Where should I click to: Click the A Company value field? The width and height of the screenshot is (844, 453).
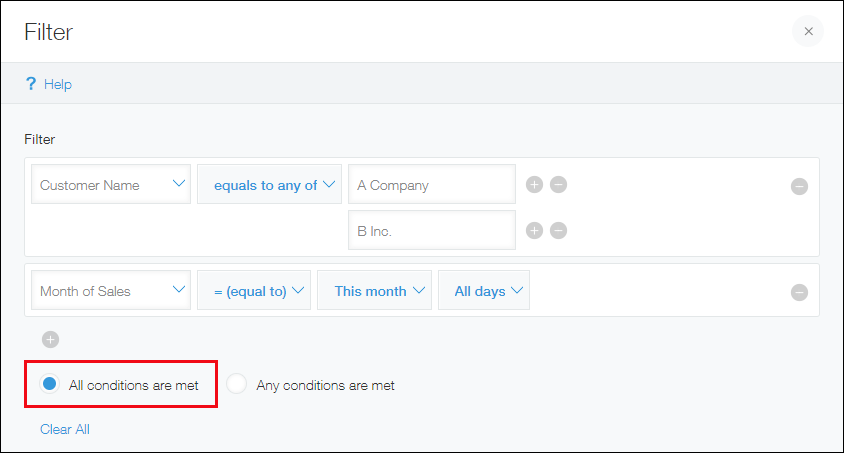click(x=431, y=185)
